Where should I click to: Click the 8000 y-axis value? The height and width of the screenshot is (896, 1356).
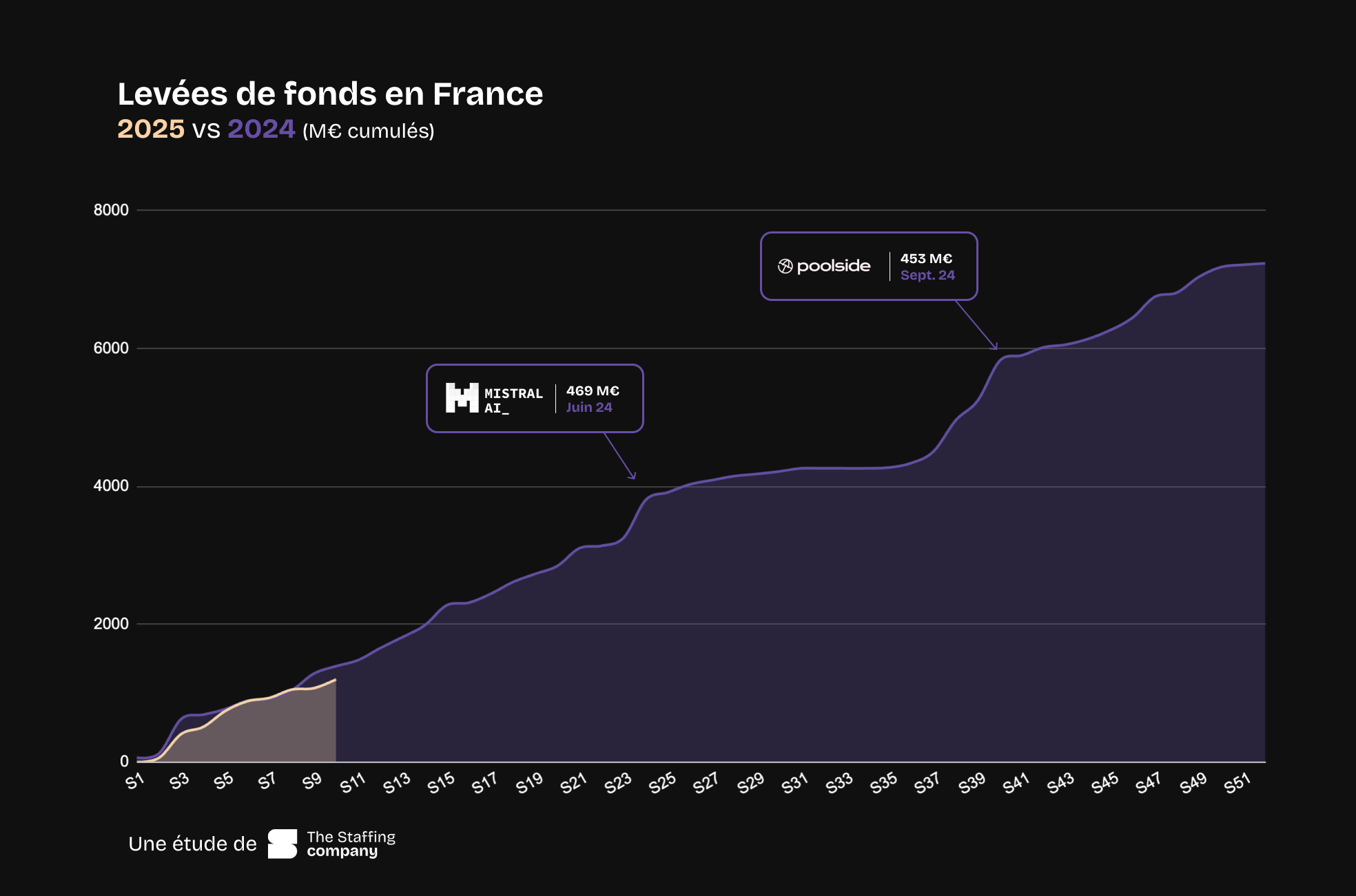tap(111, 210)
